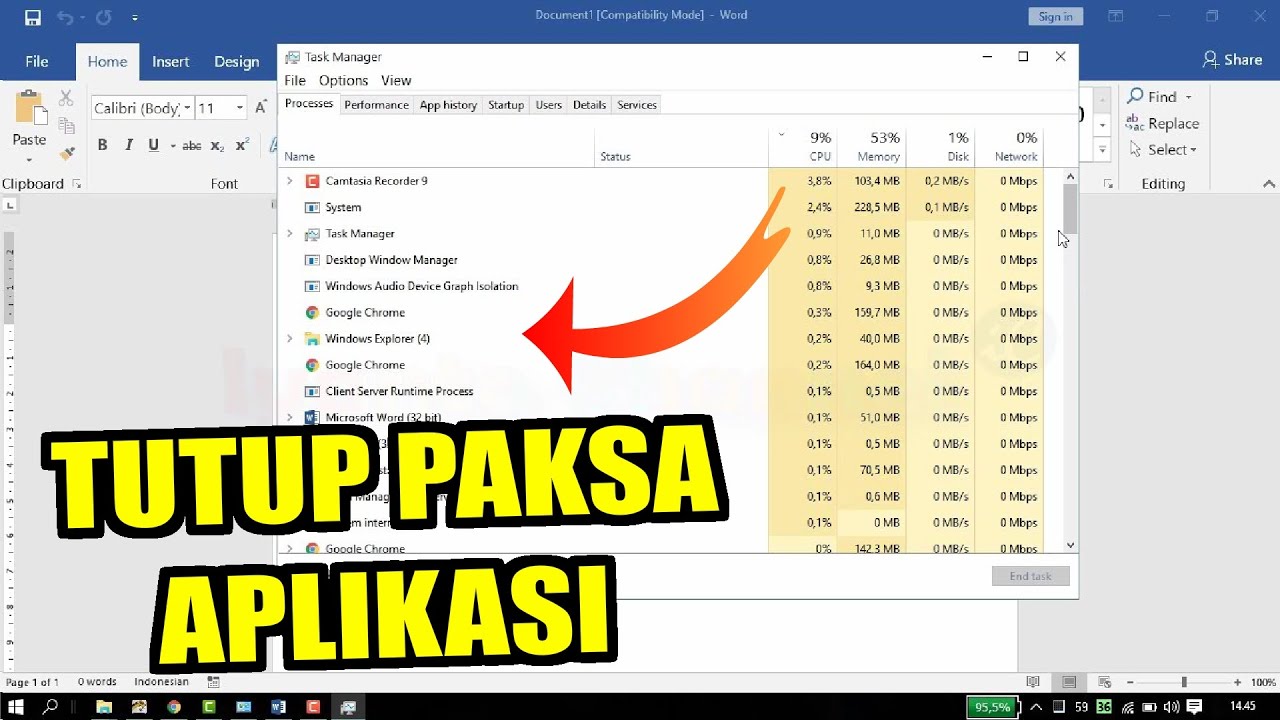Screen dimensions: 1280x720
Task: Select Windows Audio Device Graph Isolation process
Action: tap(662, 286)
